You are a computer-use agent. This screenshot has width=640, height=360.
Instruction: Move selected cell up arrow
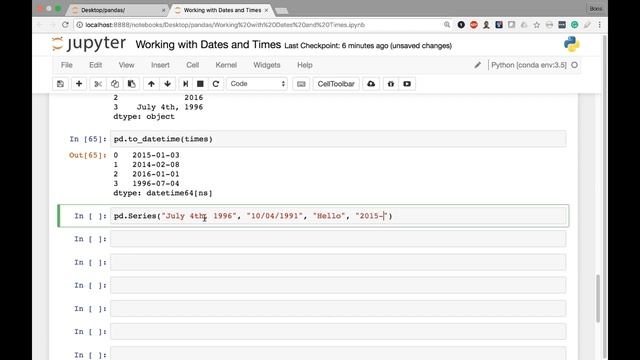tap(151, 84)
